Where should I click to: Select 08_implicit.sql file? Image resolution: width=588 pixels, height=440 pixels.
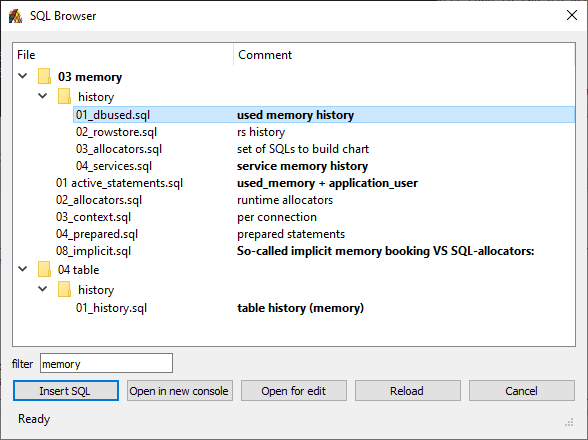pyautogui.click(x=93, y=251)
